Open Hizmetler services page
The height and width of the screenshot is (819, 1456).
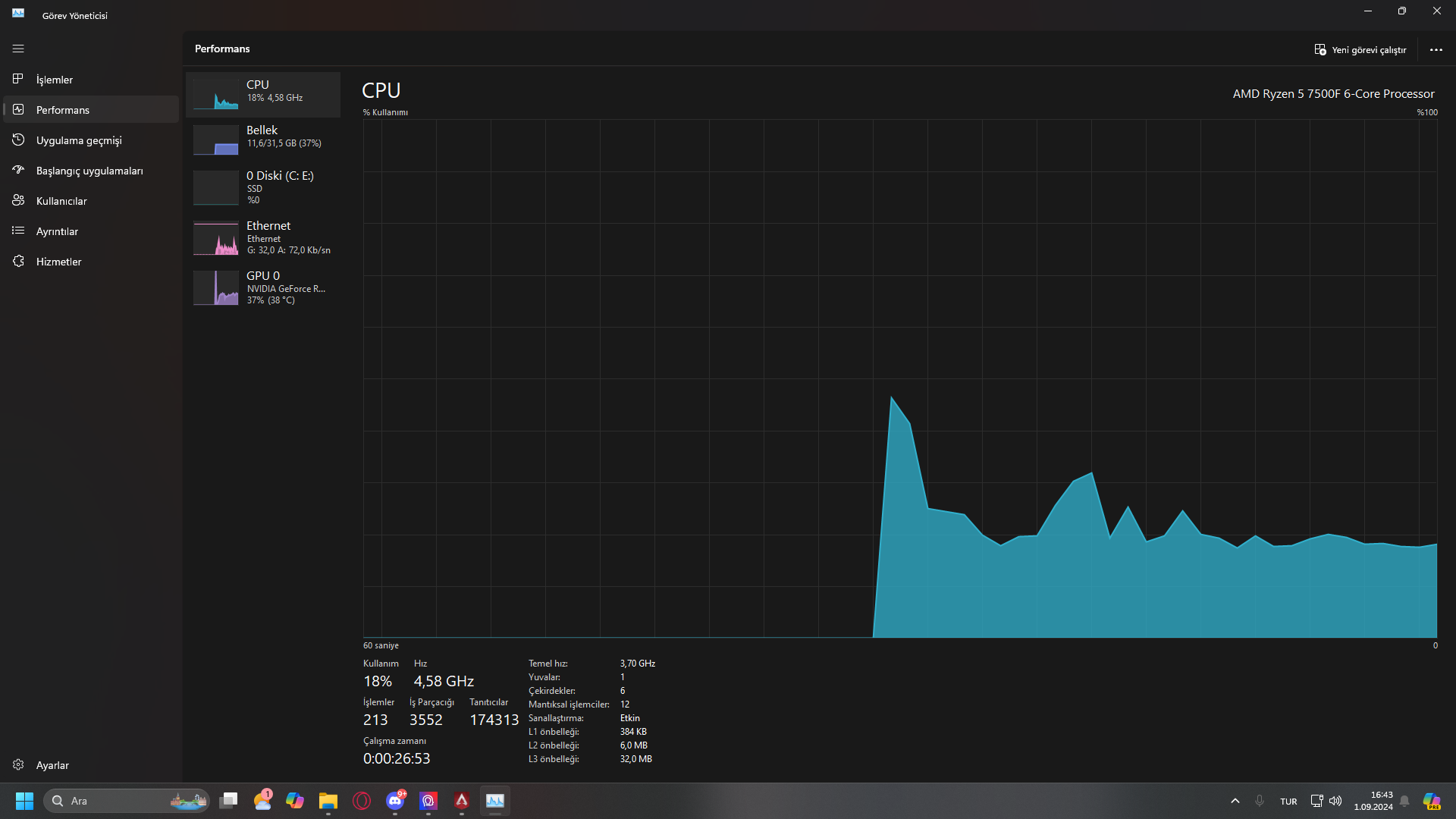[58, 262]
